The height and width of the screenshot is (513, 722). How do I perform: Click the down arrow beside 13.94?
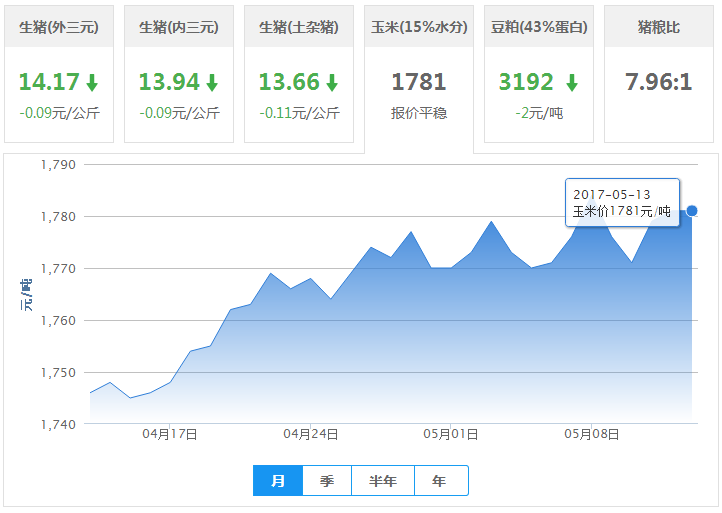pos(212,83)
